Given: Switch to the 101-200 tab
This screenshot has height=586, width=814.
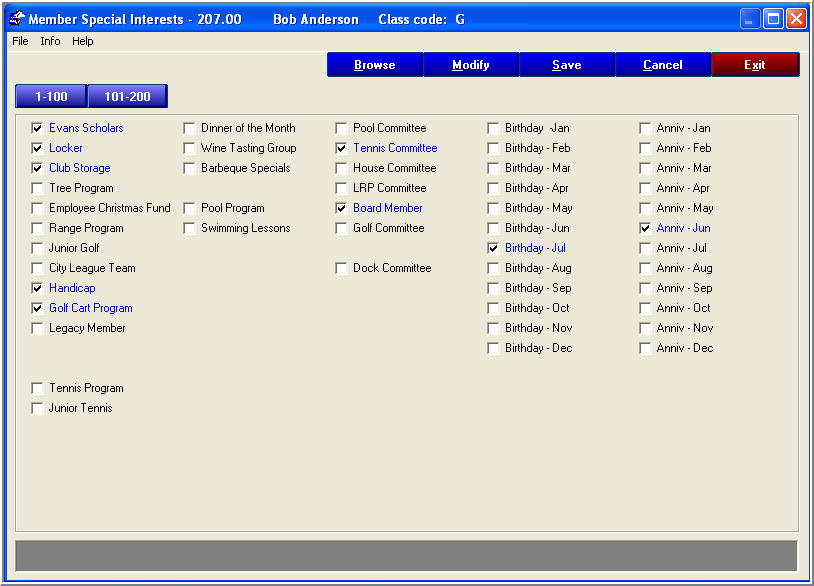Looking at the screenshot, I should tap(127, 96).
